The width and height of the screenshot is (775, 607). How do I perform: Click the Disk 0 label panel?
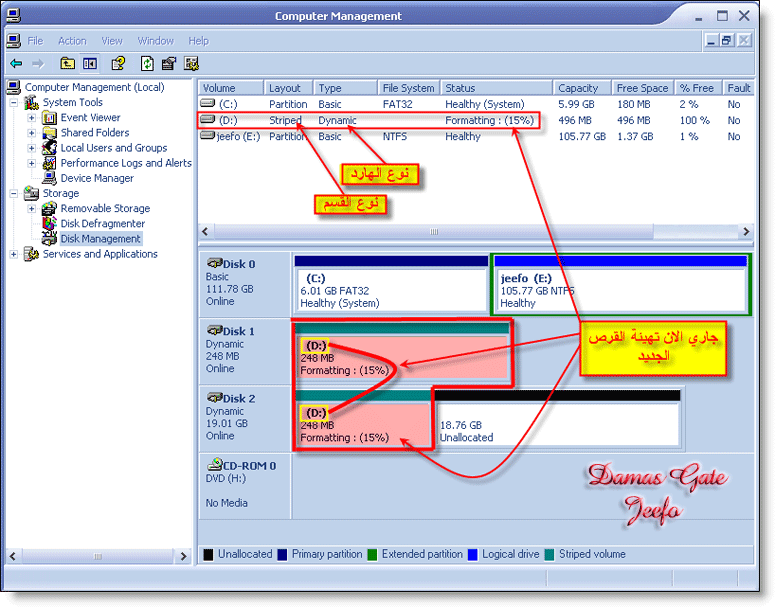click(245, 284)
